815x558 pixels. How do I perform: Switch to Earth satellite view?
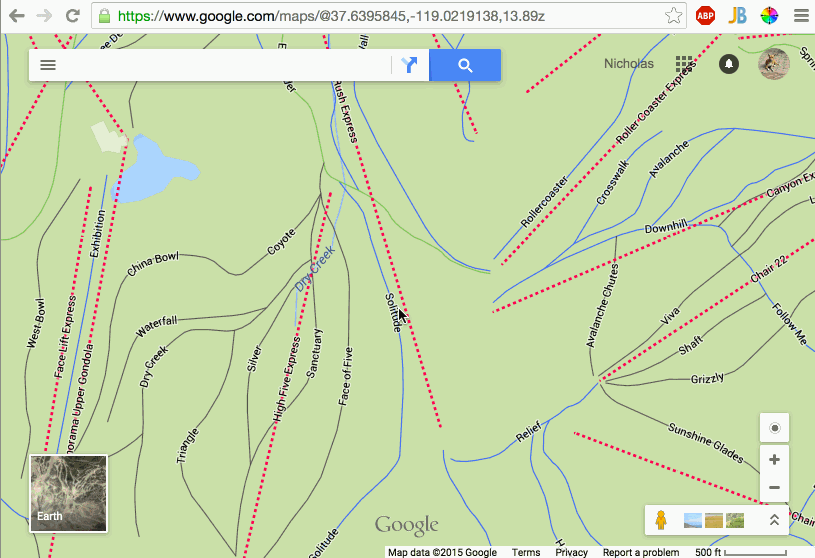69,494
